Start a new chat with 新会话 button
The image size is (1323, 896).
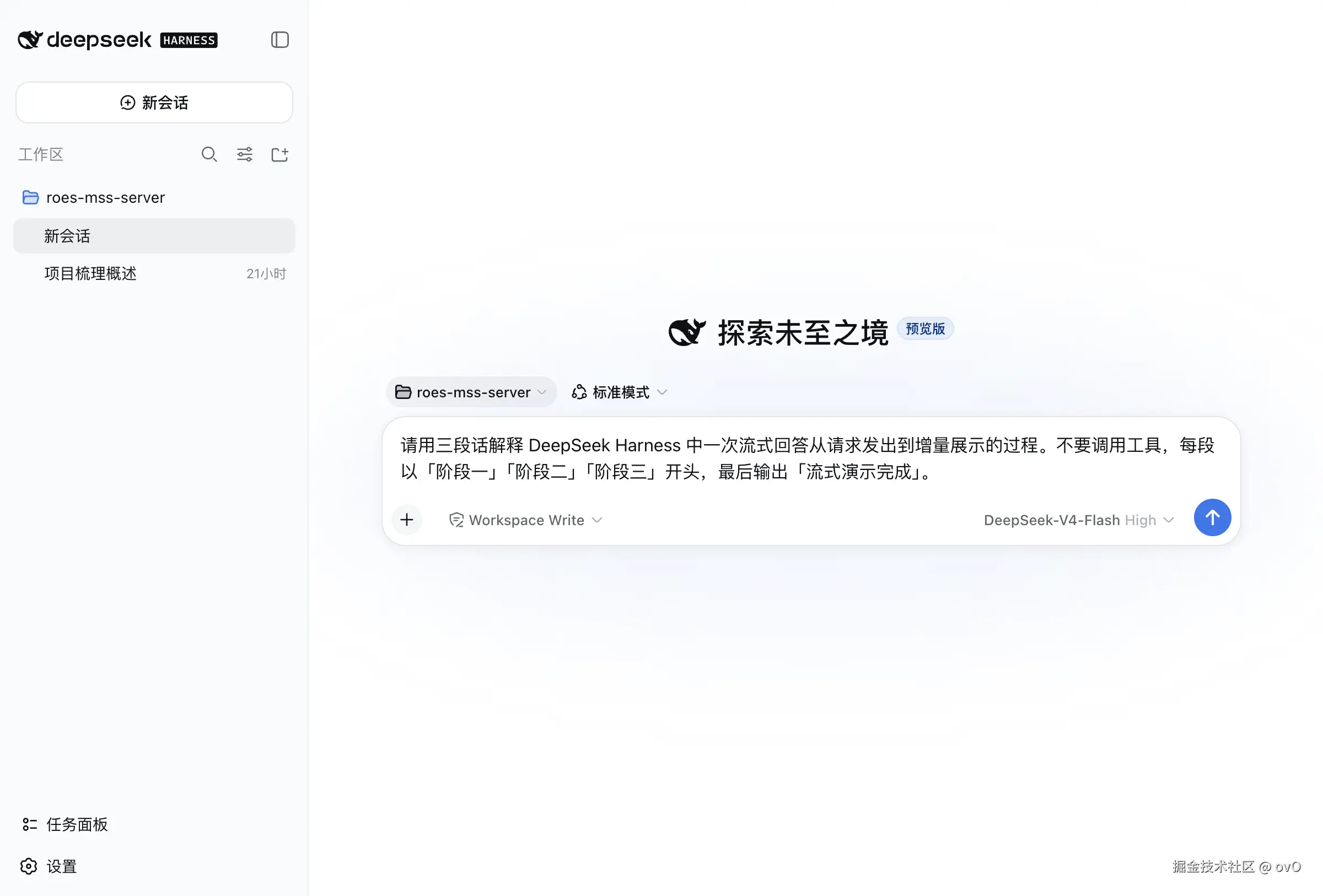click(x=154, y=102)
